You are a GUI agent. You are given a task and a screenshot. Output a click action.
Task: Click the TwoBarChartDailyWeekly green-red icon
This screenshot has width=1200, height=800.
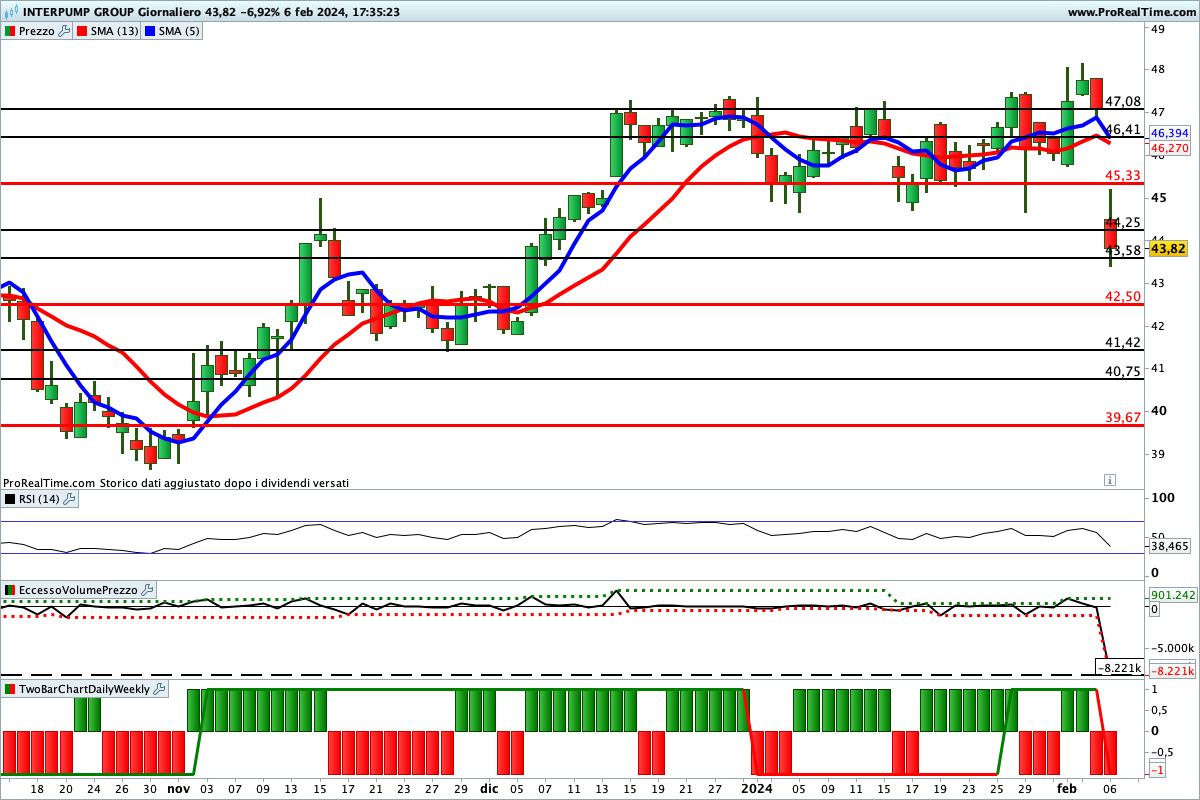[x=10, y=689]
